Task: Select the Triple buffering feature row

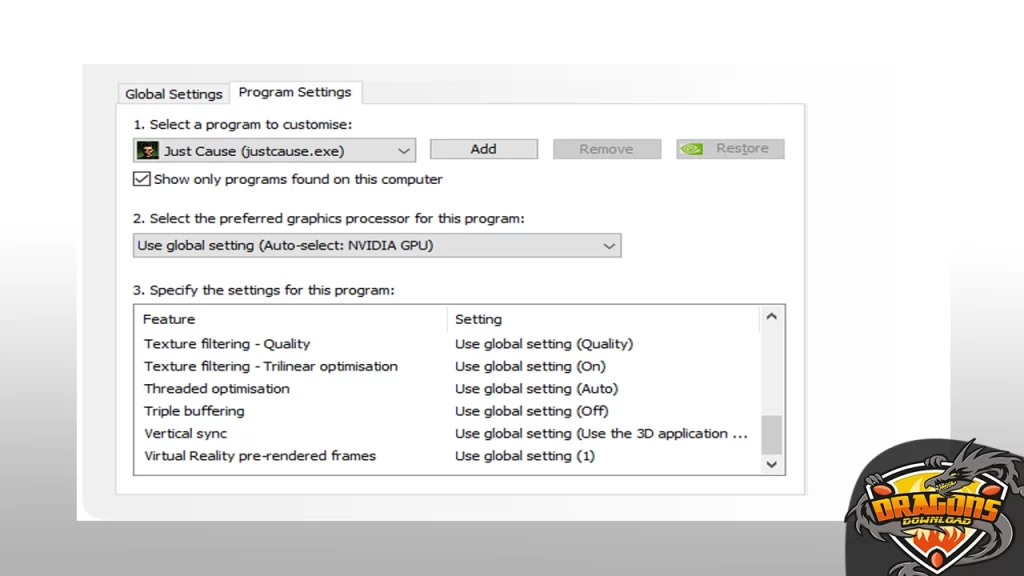Action: point(194,411)
